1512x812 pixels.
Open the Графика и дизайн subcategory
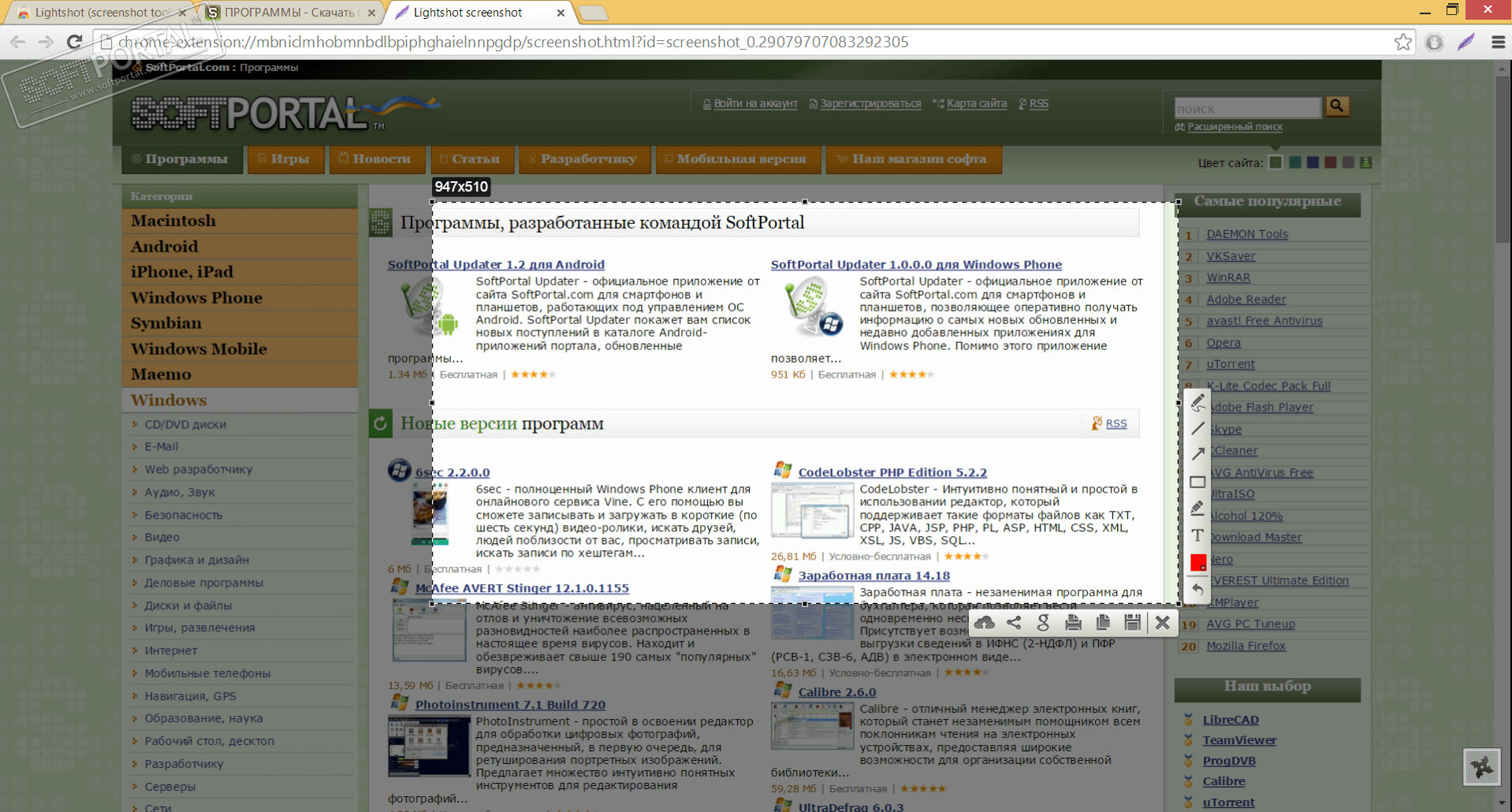click(x=197, y=560)
